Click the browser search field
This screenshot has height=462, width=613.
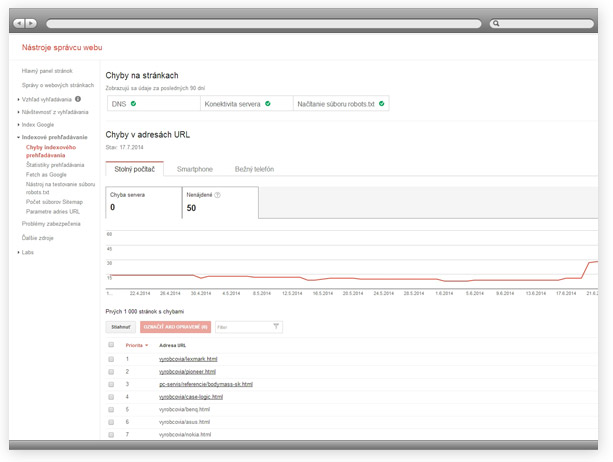[541, 22]
